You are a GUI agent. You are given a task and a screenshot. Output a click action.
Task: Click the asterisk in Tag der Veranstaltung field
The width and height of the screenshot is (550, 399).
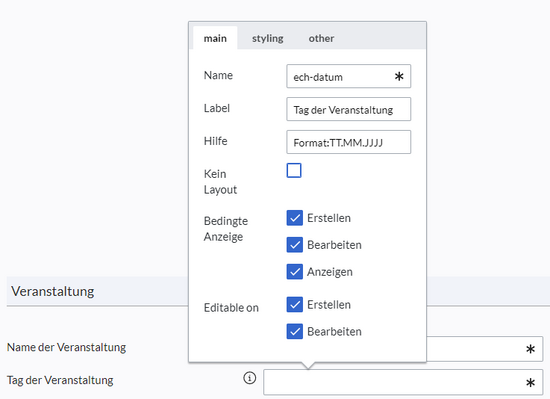531,383
